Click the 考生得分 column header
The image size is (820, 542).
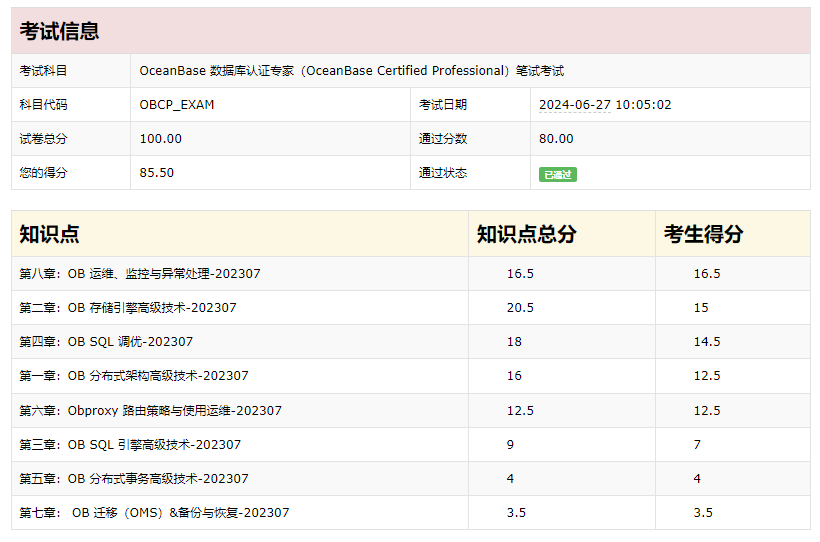pyautogui.click(x=703, y=234)
